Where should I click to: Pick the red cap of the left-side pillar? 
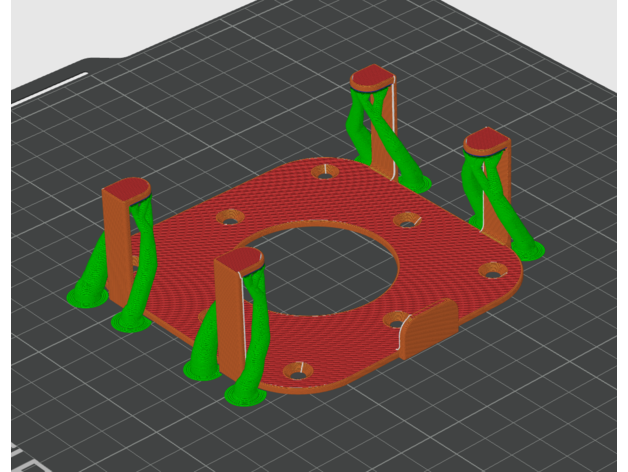[x=127, y=190]
